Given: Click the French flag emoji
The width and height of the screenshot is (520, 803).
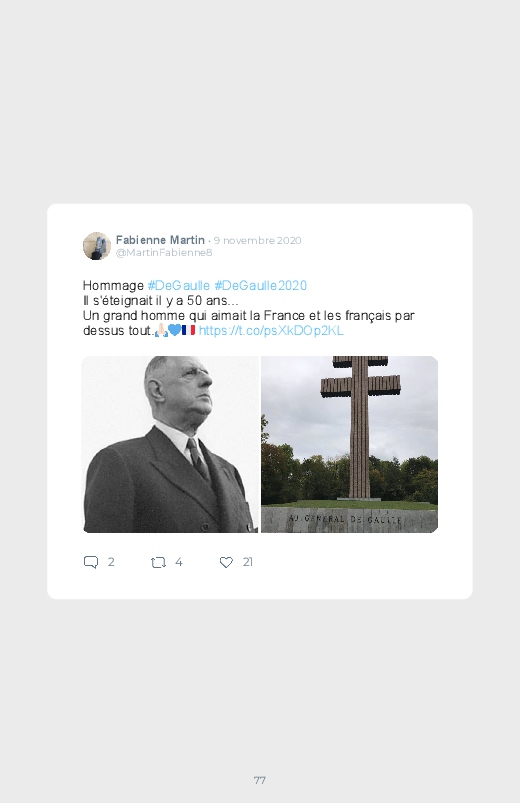Looking at the screenshot, I should [x=189, y=330].
